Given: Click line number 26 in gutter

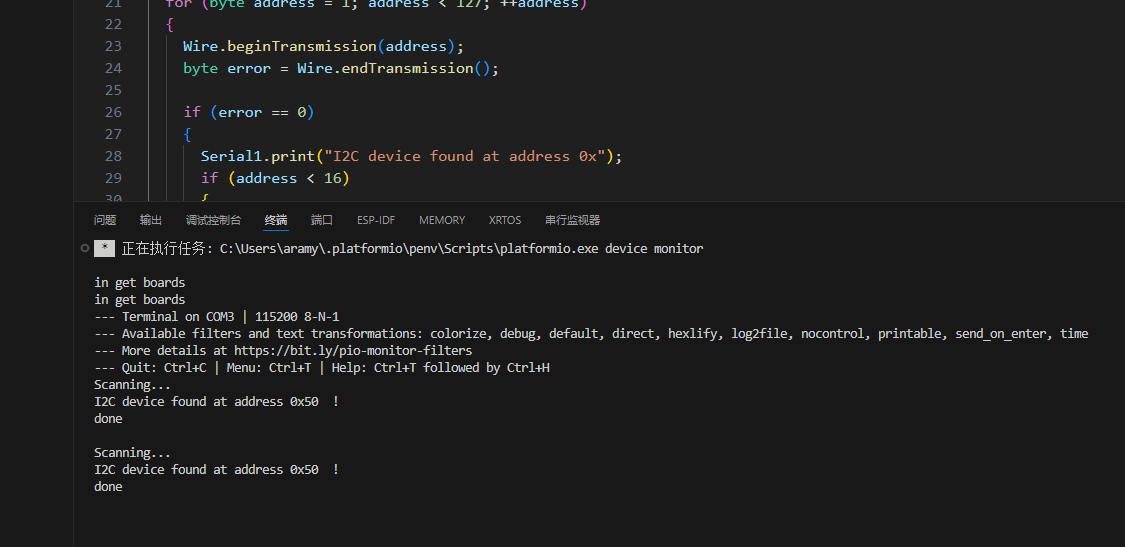Looking at the screenshot, I should (112, 112).
